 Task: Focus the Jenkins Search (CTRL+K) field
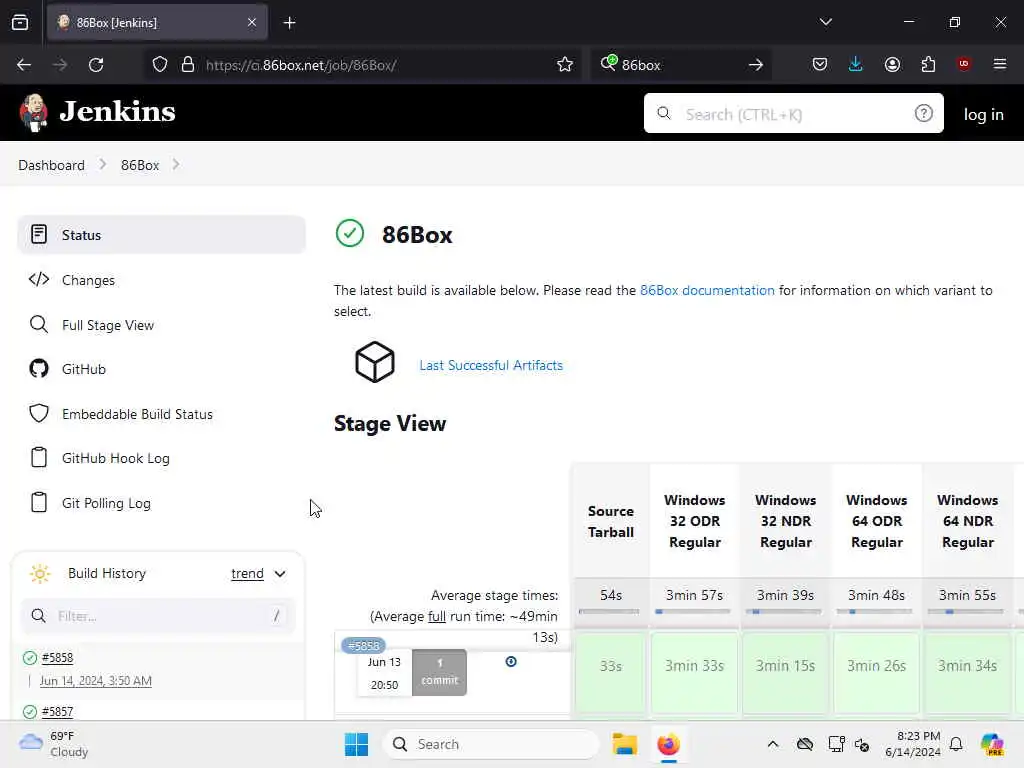(793, 114)
